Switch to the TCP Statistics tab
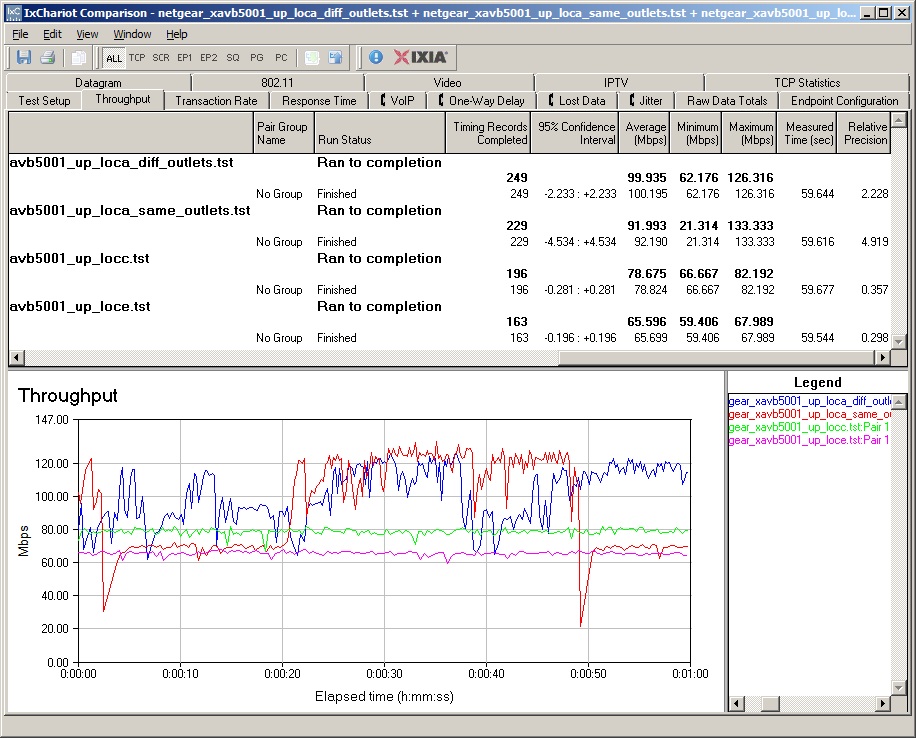The image size is (916, 738). tap(807, 82)
